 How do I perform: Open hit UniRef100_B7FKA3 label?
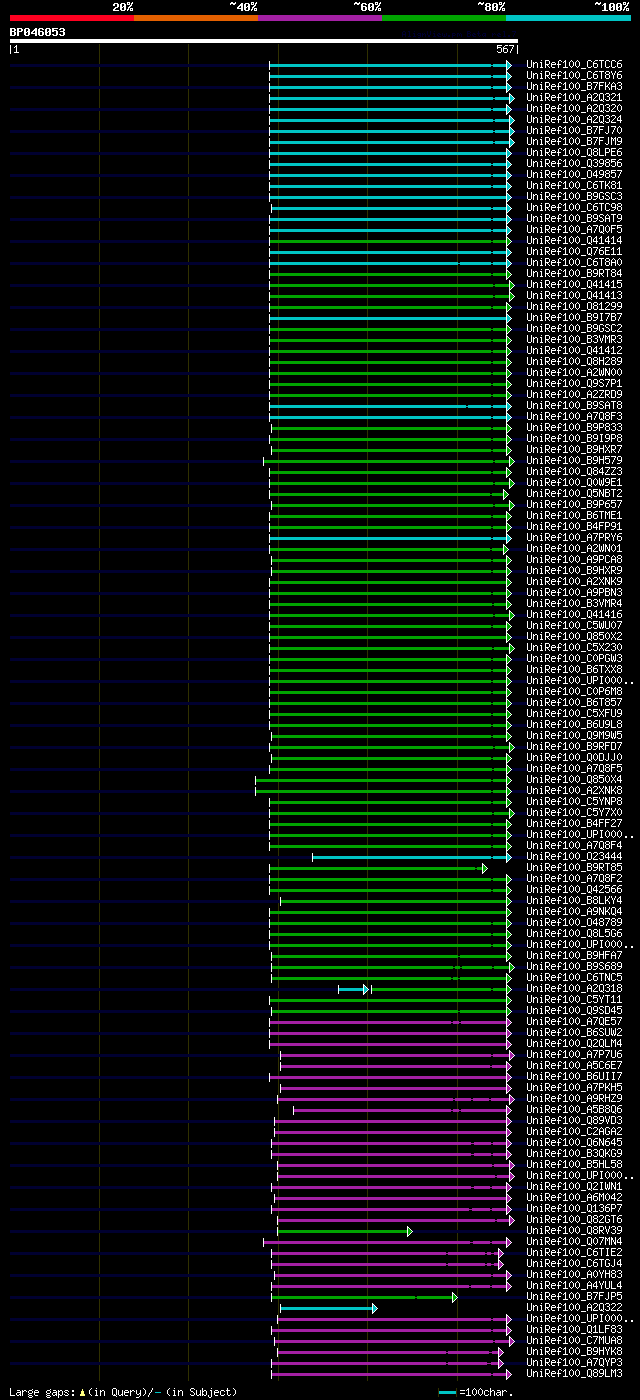coord(574,87)
